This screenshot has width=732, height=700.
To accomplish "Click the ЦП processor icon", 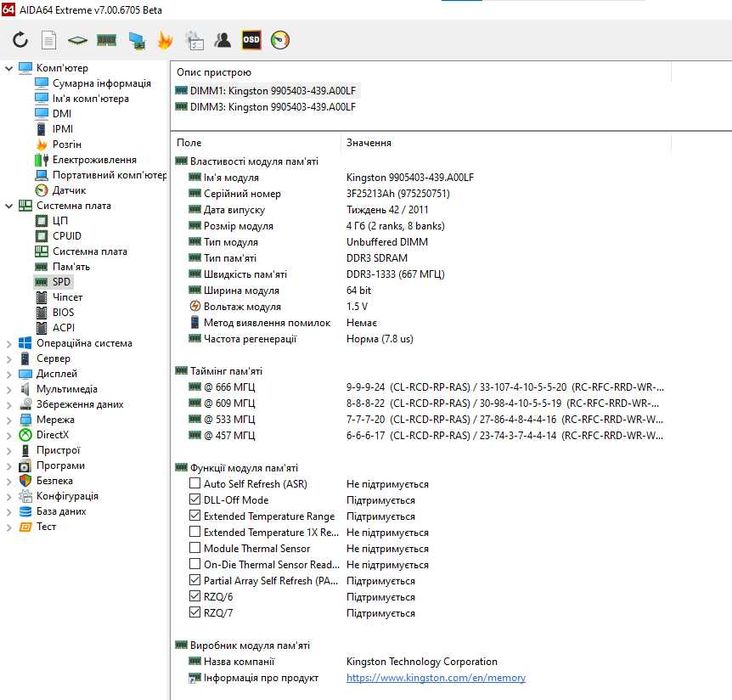I will 42,220.
